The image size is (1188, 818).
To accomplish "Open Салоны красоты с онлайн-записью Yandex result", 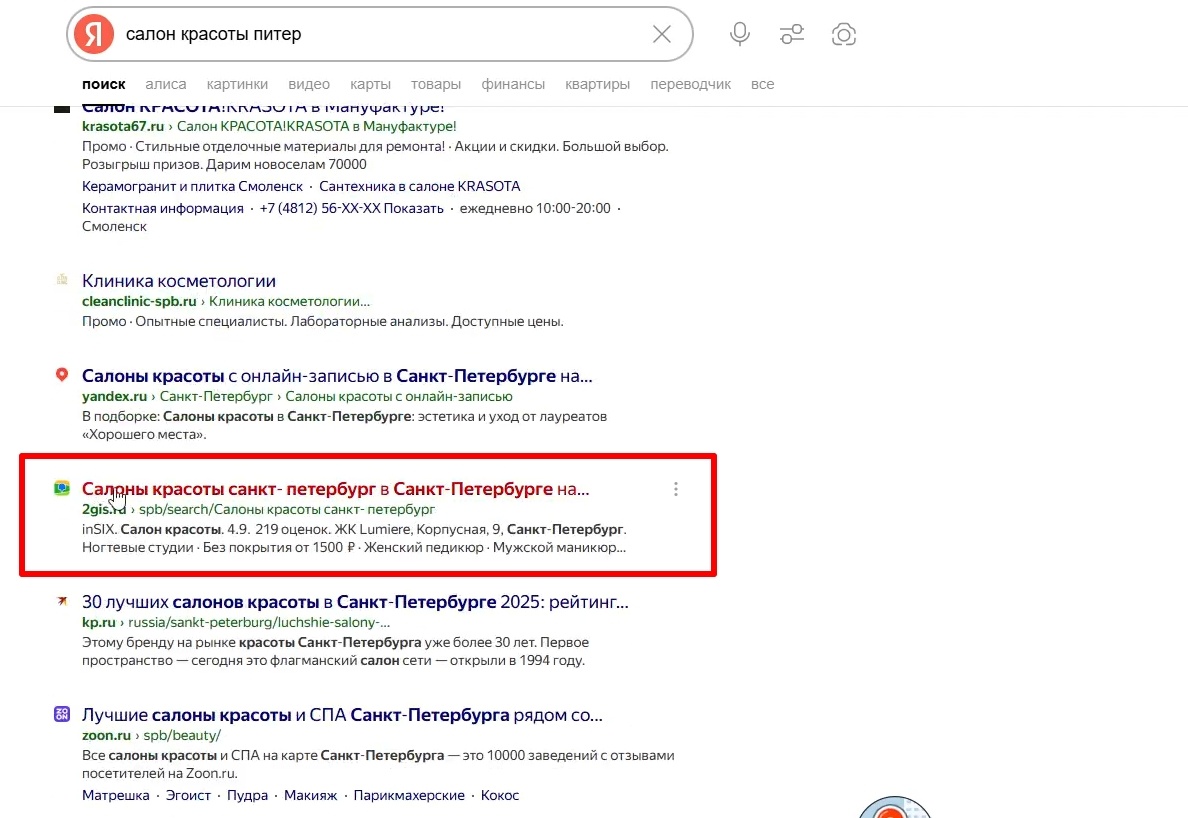I will click(x=337, y=376).
